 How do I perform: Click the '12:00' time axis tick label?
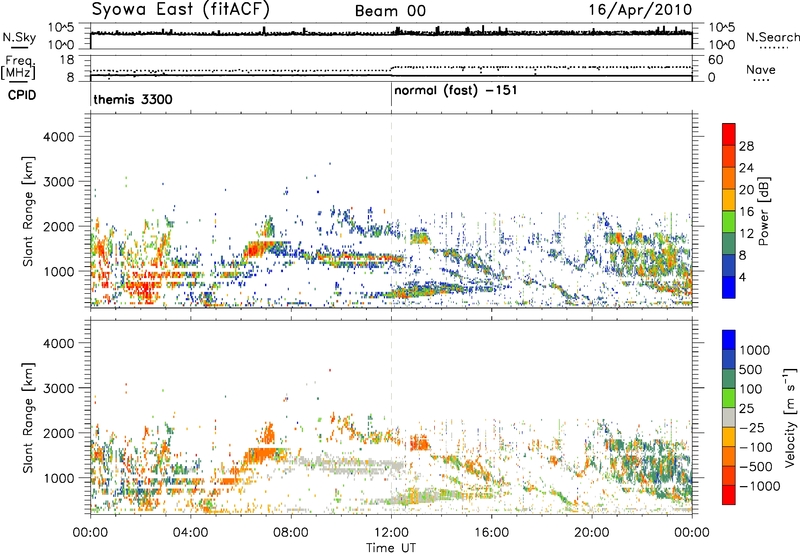[391, 533]
